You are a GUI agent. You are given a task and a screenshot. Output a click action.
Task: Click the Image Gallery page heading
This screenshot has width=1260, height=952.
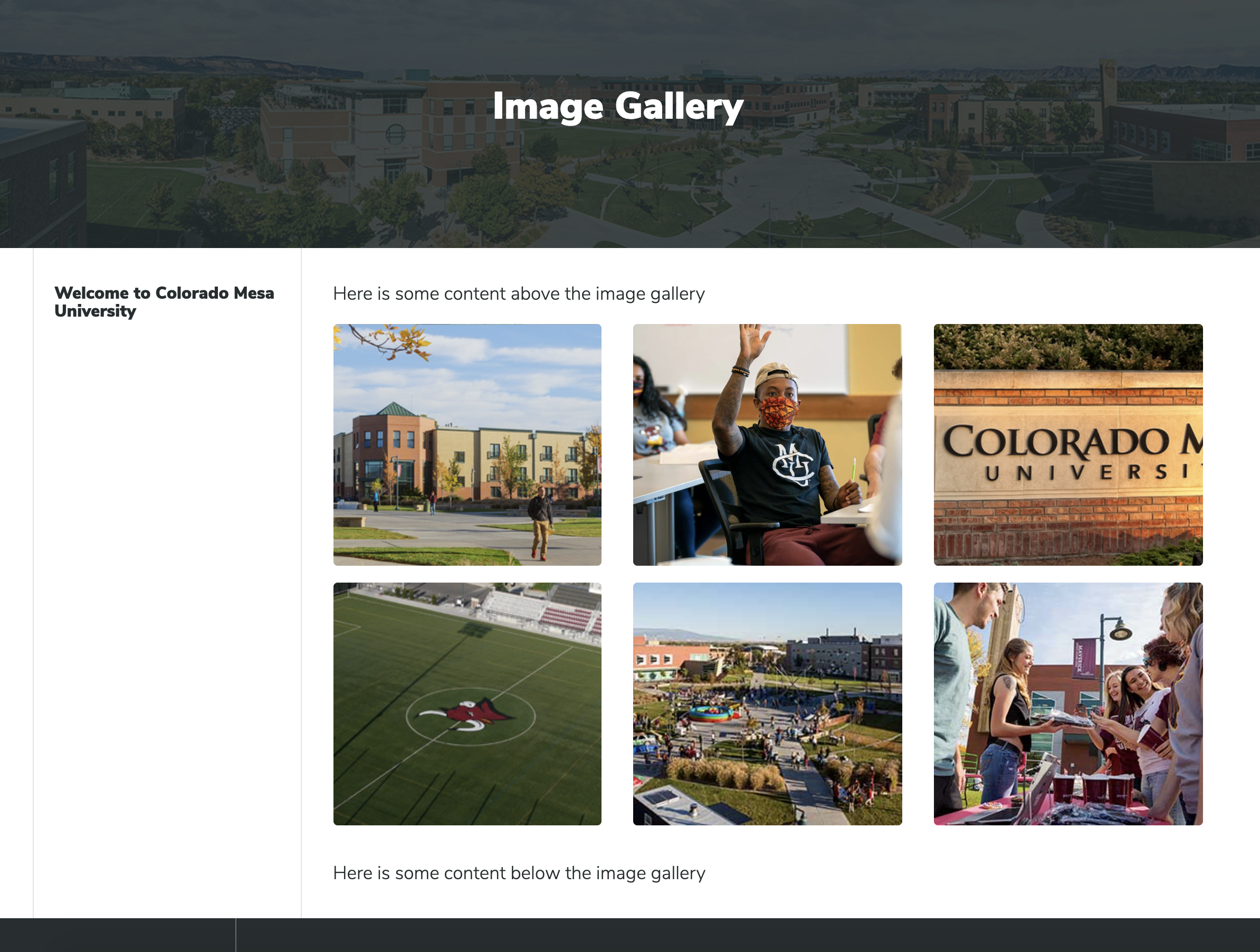pyautogui.click(x=618, y=106)
